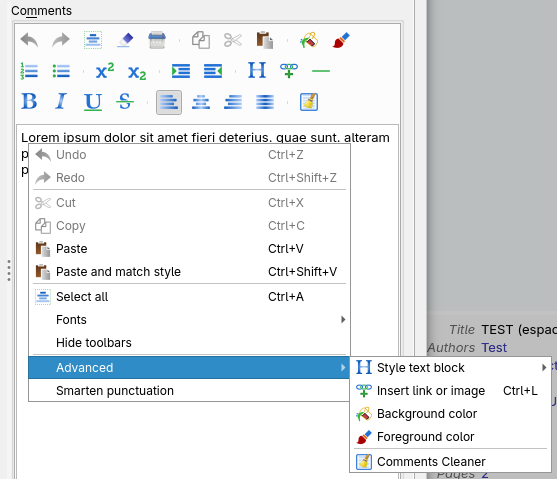557x479 pixels.
Task: Apply subscript formatting
Action: tap(137, 72)
